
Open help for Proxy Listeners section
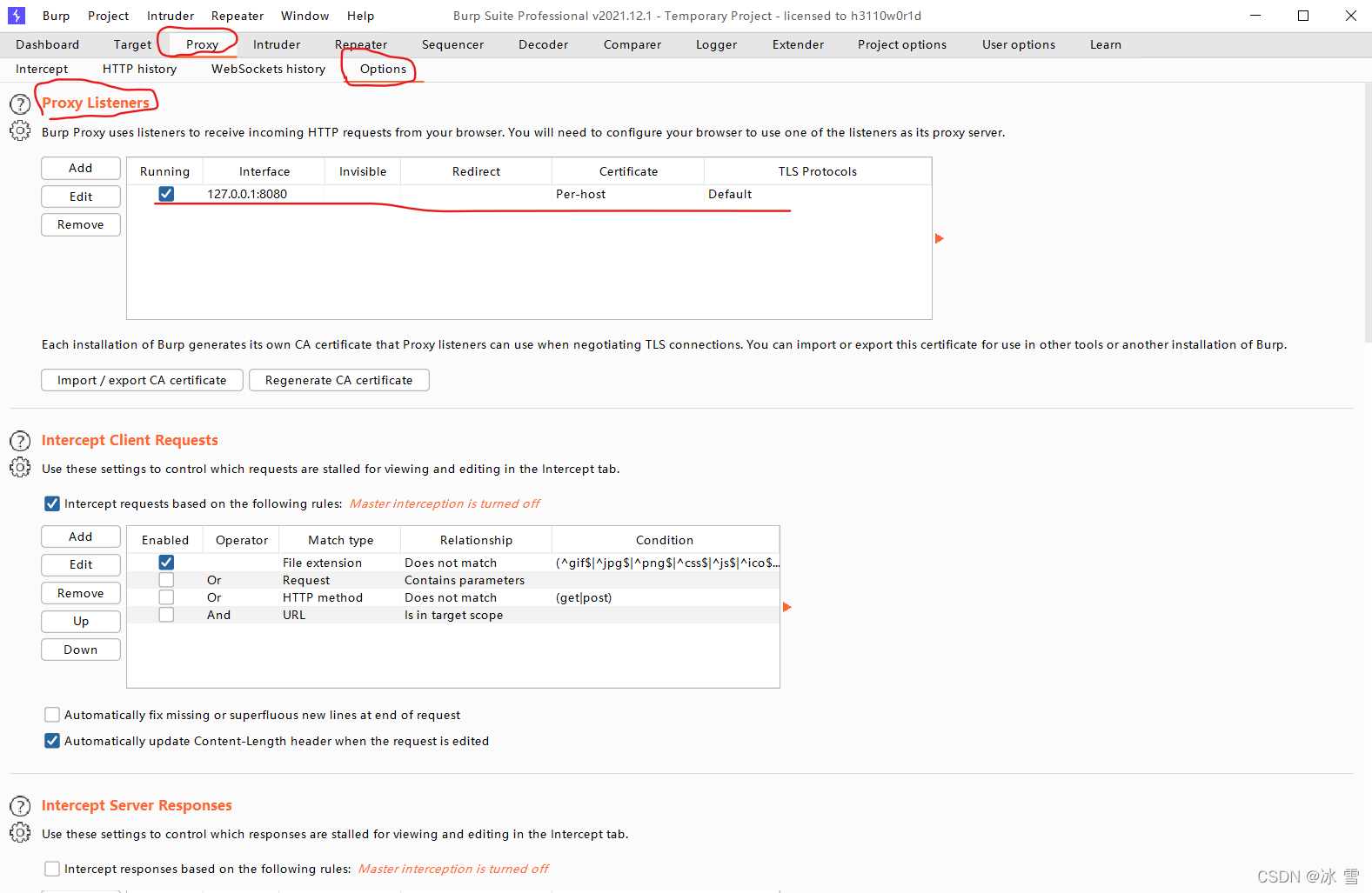click(20, 104)
